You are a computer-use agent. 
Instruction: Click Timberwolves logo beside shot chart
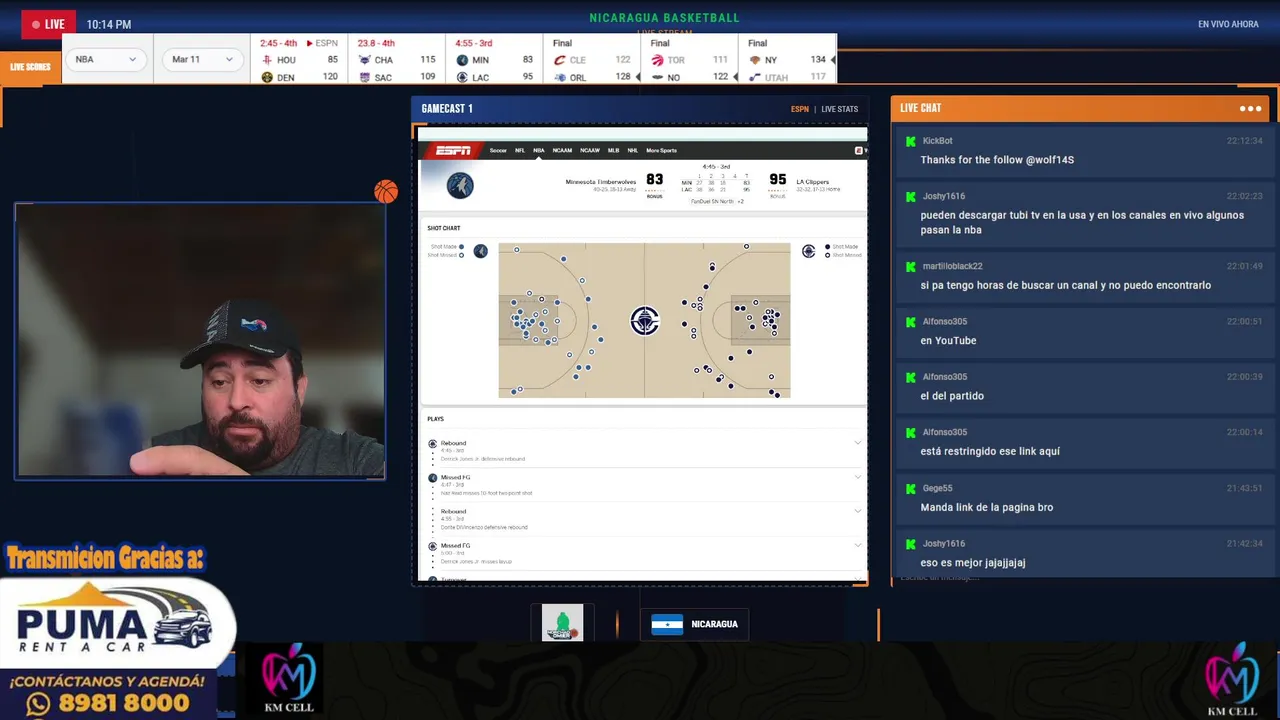[481, 251]
